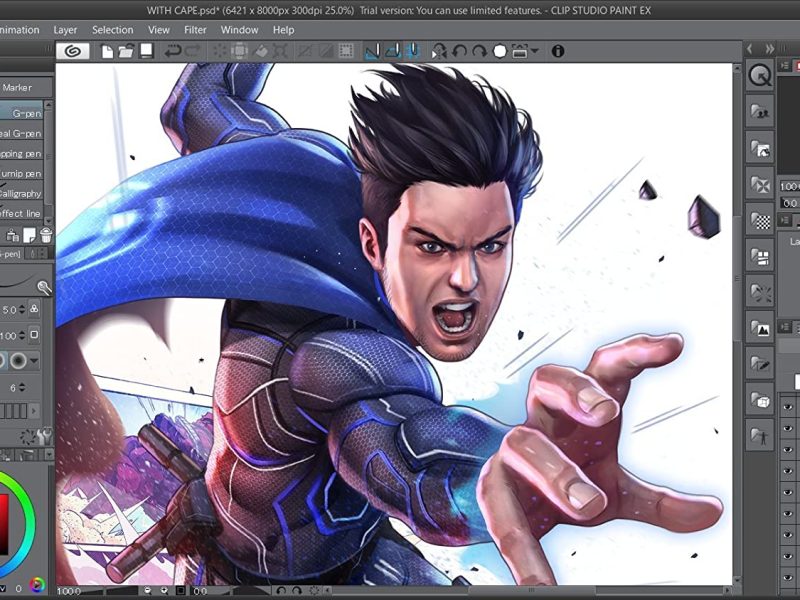Click Fit to Screen icon
The height and width of the screenshot is (600, 800).
point(519,51)
